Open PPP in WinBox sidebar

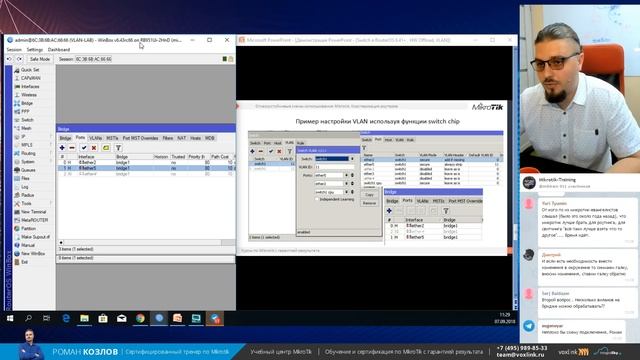pos(25,111)
